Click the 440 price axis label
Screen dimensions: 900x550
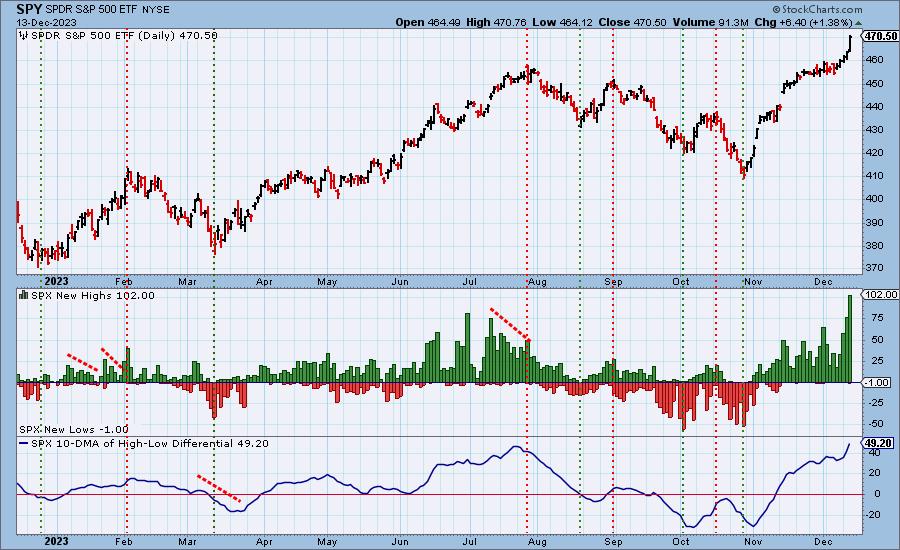875,107
